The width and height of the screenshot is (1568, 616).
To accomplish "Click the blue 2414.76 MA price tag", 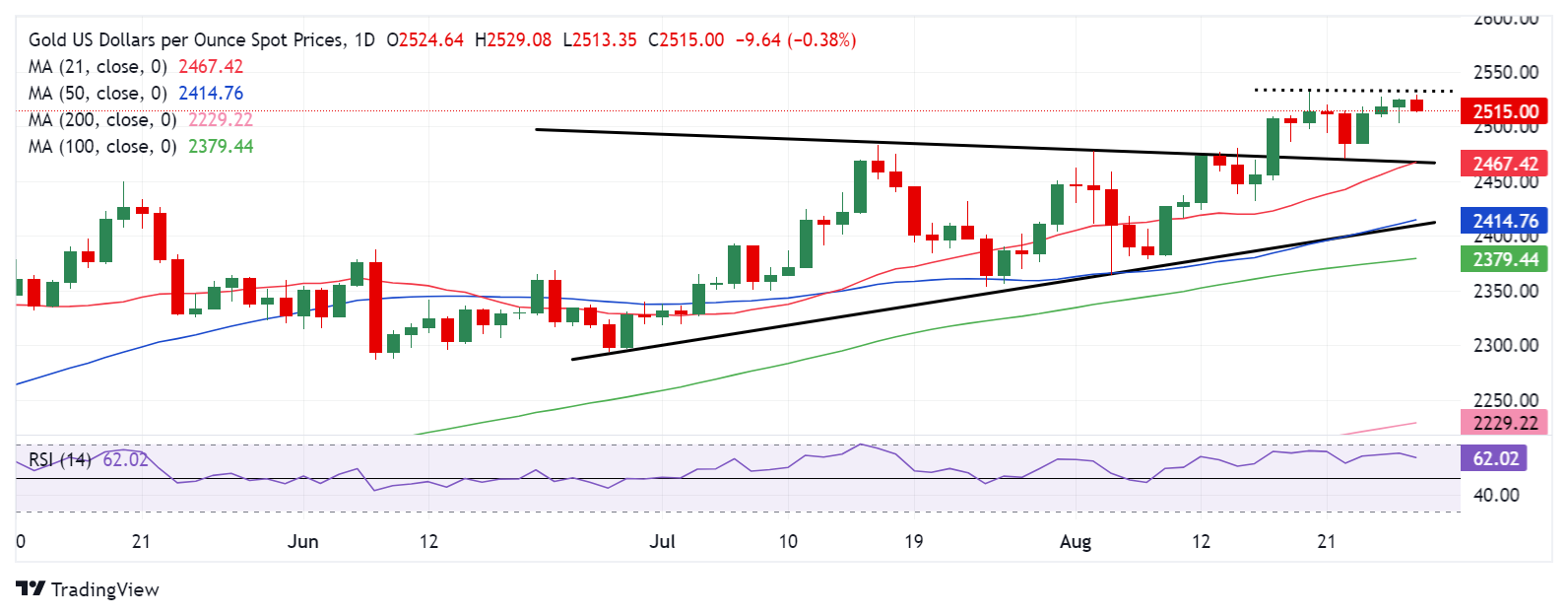I will point(1504,221).
